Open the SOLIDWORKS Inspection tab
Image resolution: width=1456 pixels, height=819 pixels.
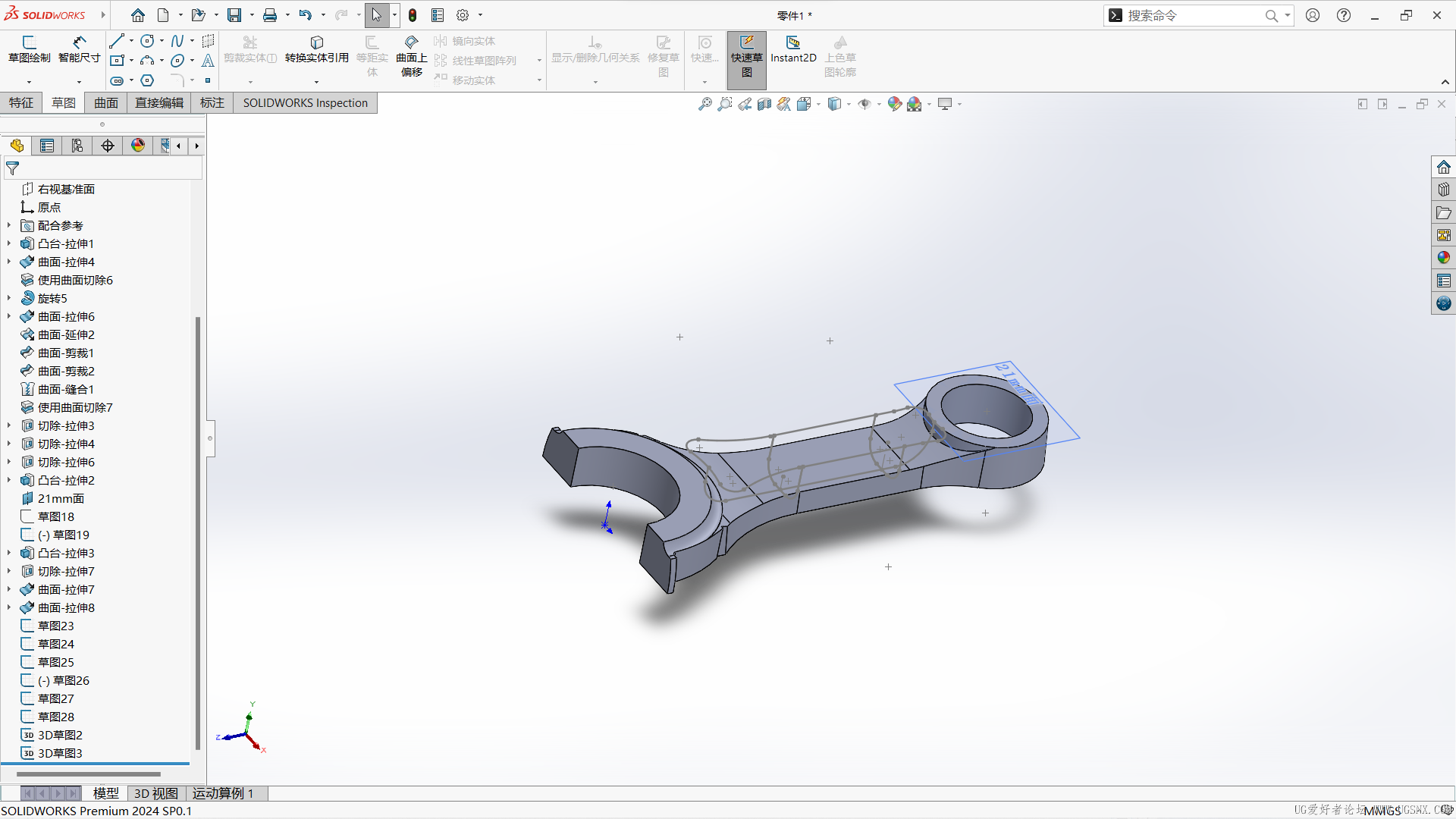[x=305, y=102]
